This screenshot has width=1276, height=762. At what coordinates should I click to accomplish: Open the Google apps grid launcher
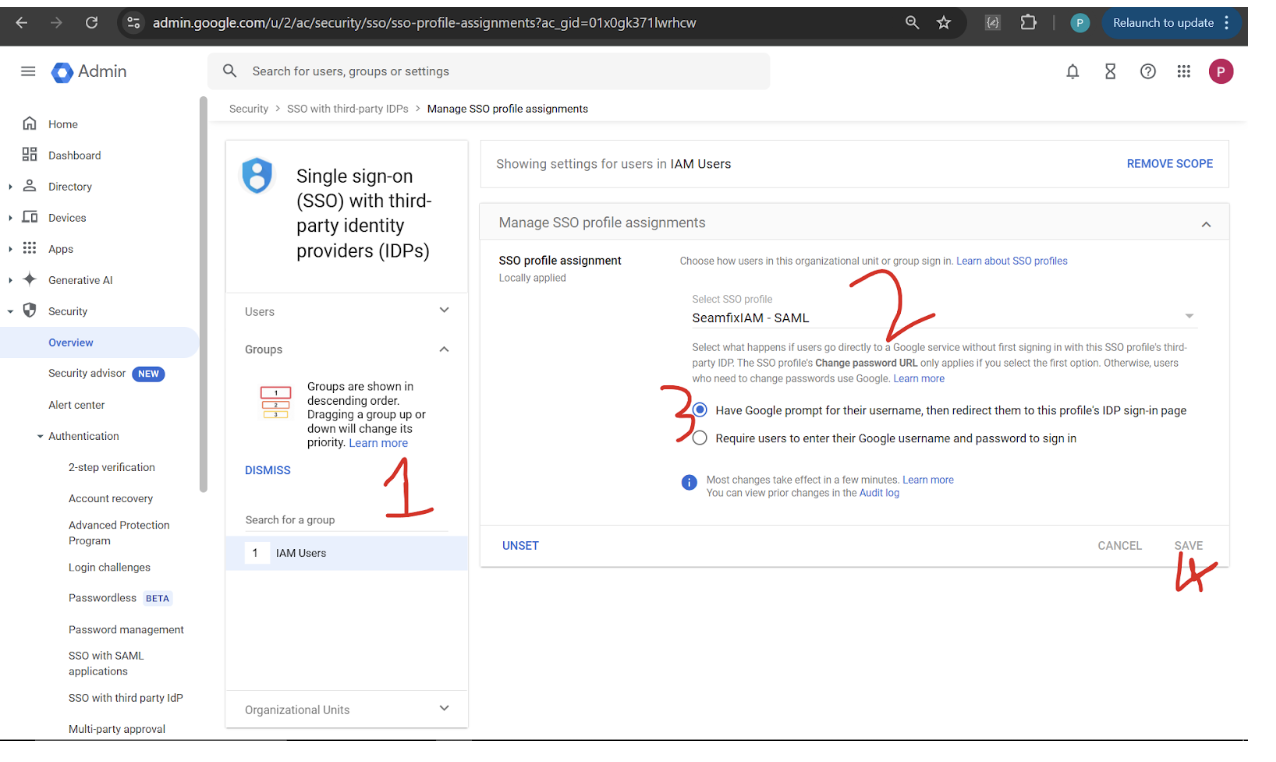(1184, 71)
